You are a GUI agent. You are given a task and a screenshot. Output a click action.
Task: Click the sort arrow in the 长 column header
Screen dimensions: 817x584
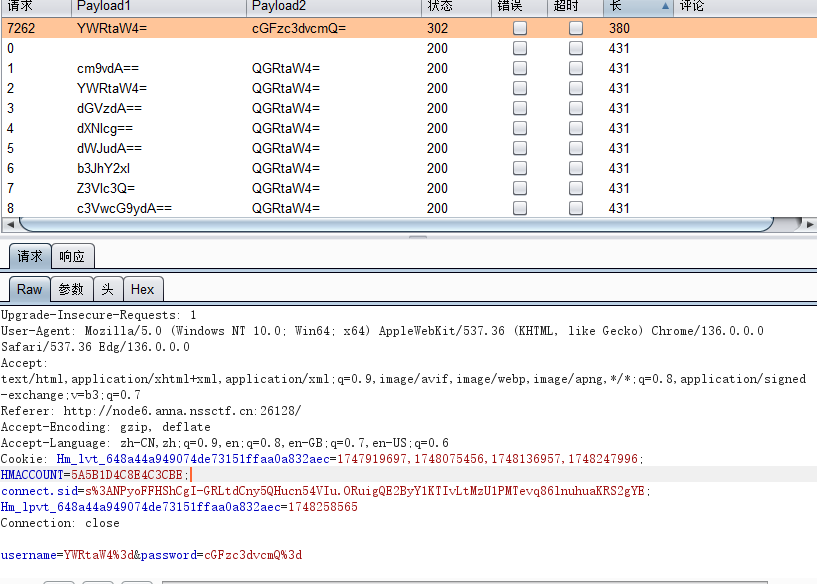pyautogui.click(x=665, y=6)
